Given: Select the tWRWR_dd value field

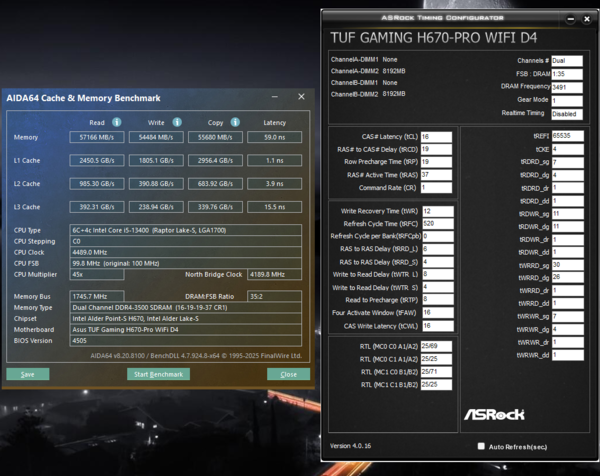Looking at the screenshot, I should point(568,355).
